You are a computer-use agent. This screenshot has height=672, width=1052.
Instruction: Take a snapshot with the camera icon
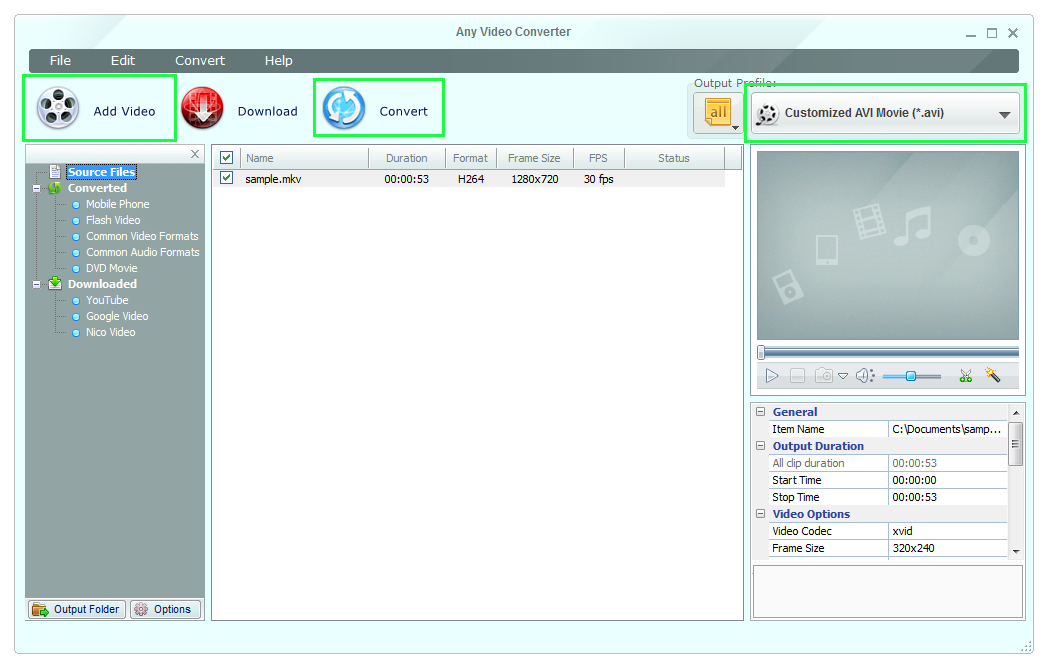[x=824, y=375]
